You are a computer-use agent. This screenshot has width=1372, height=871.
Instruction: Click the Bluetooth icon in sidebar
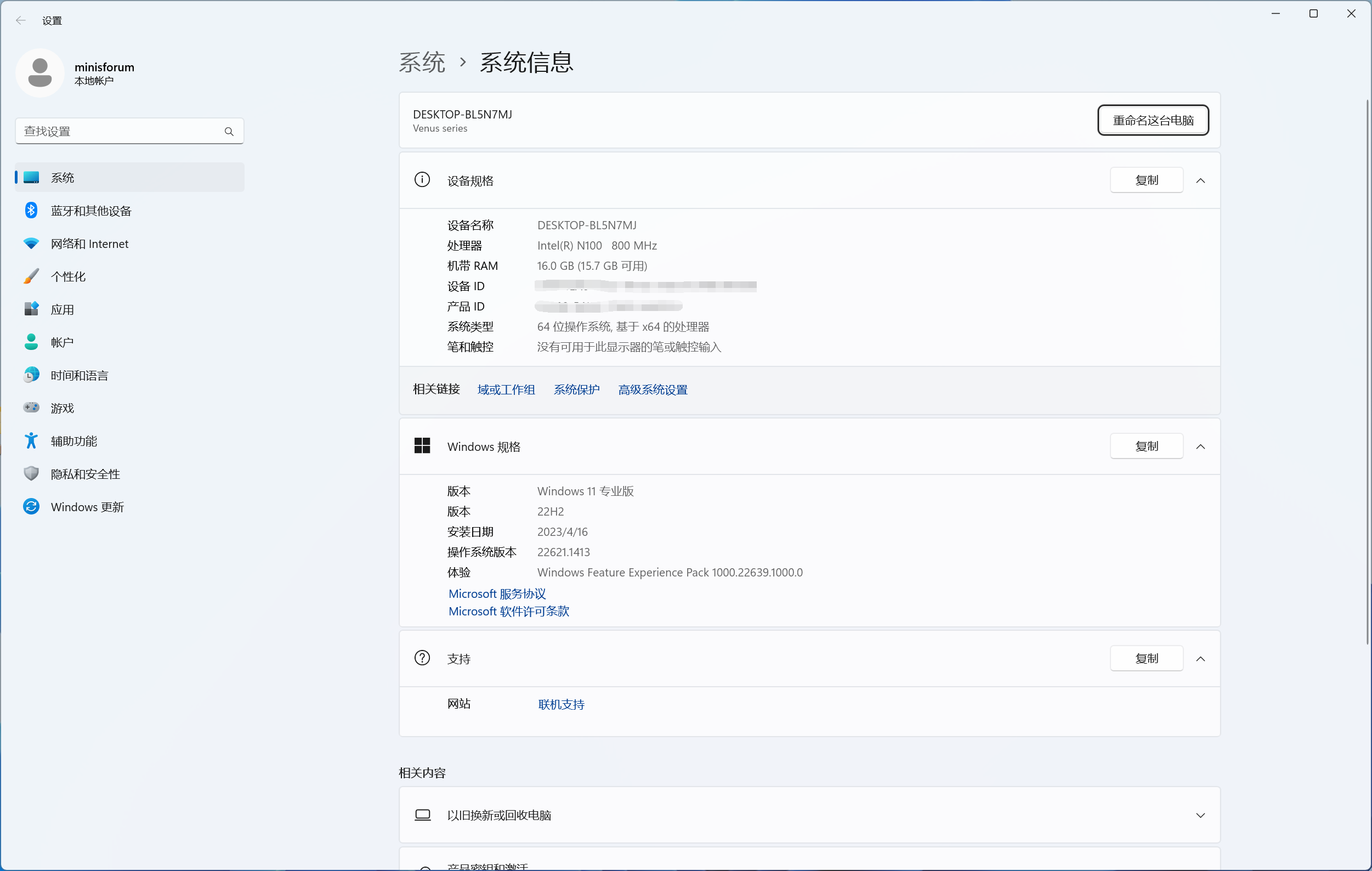click(x=31, y=210)
